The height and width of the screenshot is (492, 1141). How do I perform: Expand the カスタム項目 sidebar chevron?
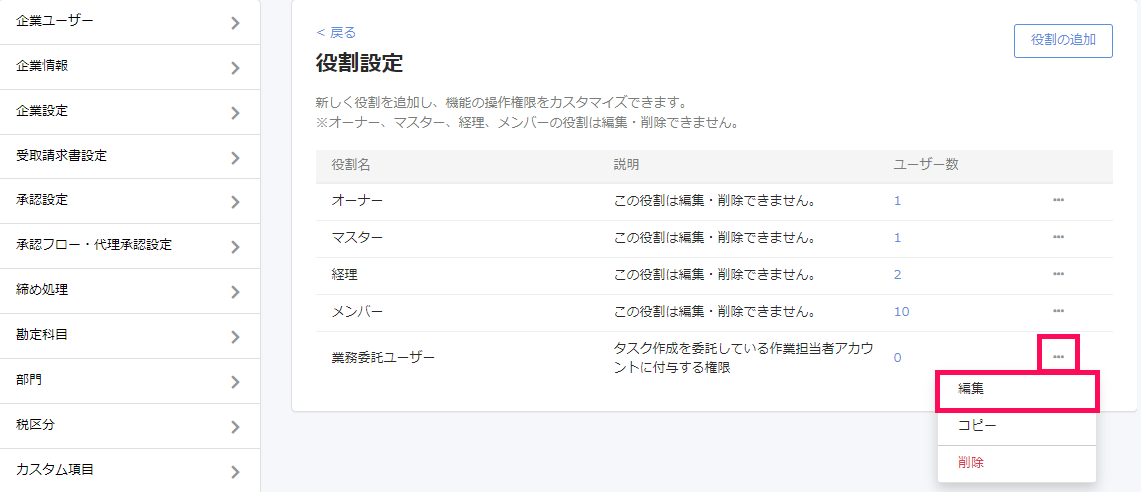pyautogui.click(x=234, y=472)
